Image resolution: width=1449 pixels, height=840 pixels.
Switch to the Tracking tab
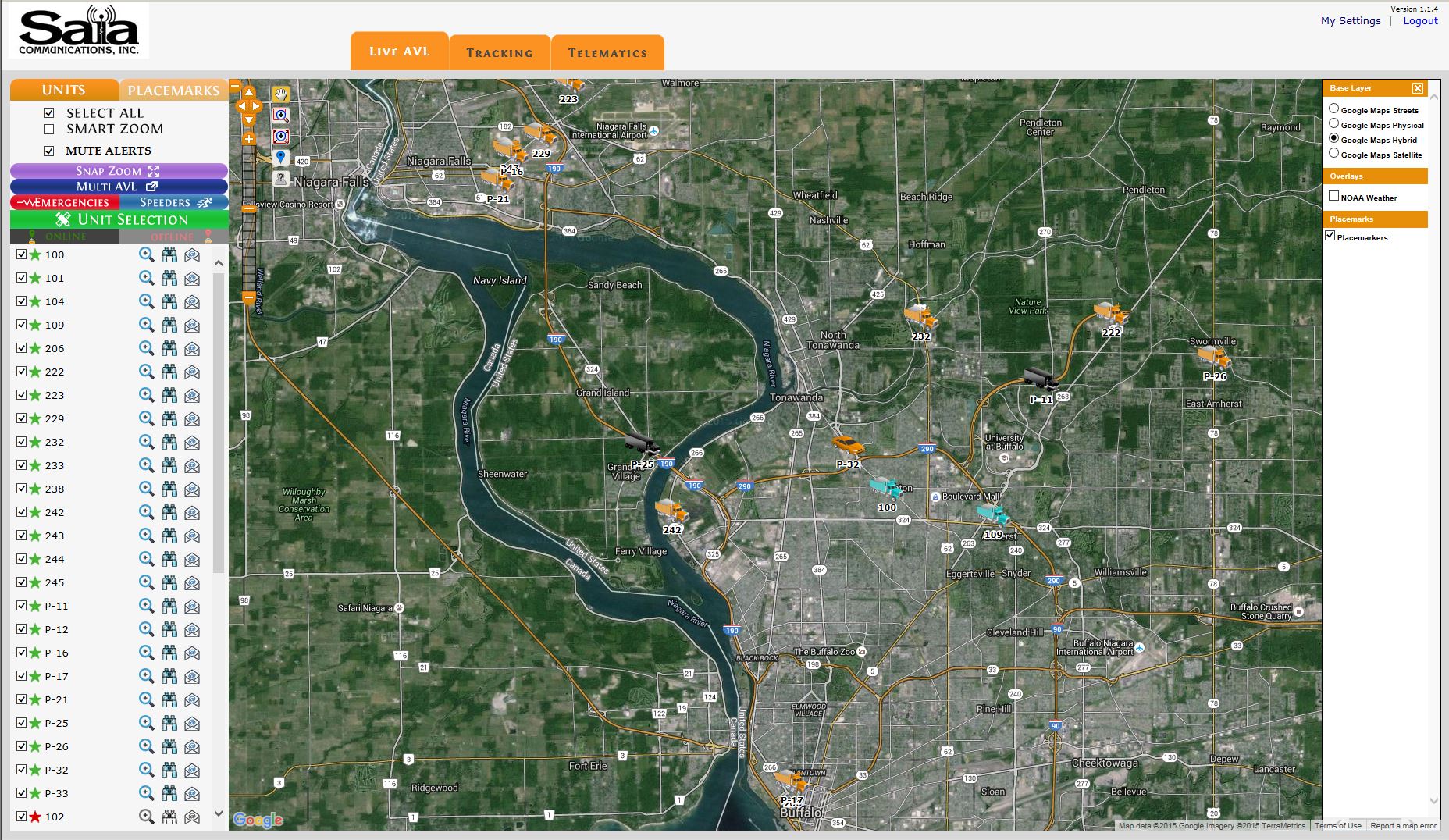(x=500, y=53)
